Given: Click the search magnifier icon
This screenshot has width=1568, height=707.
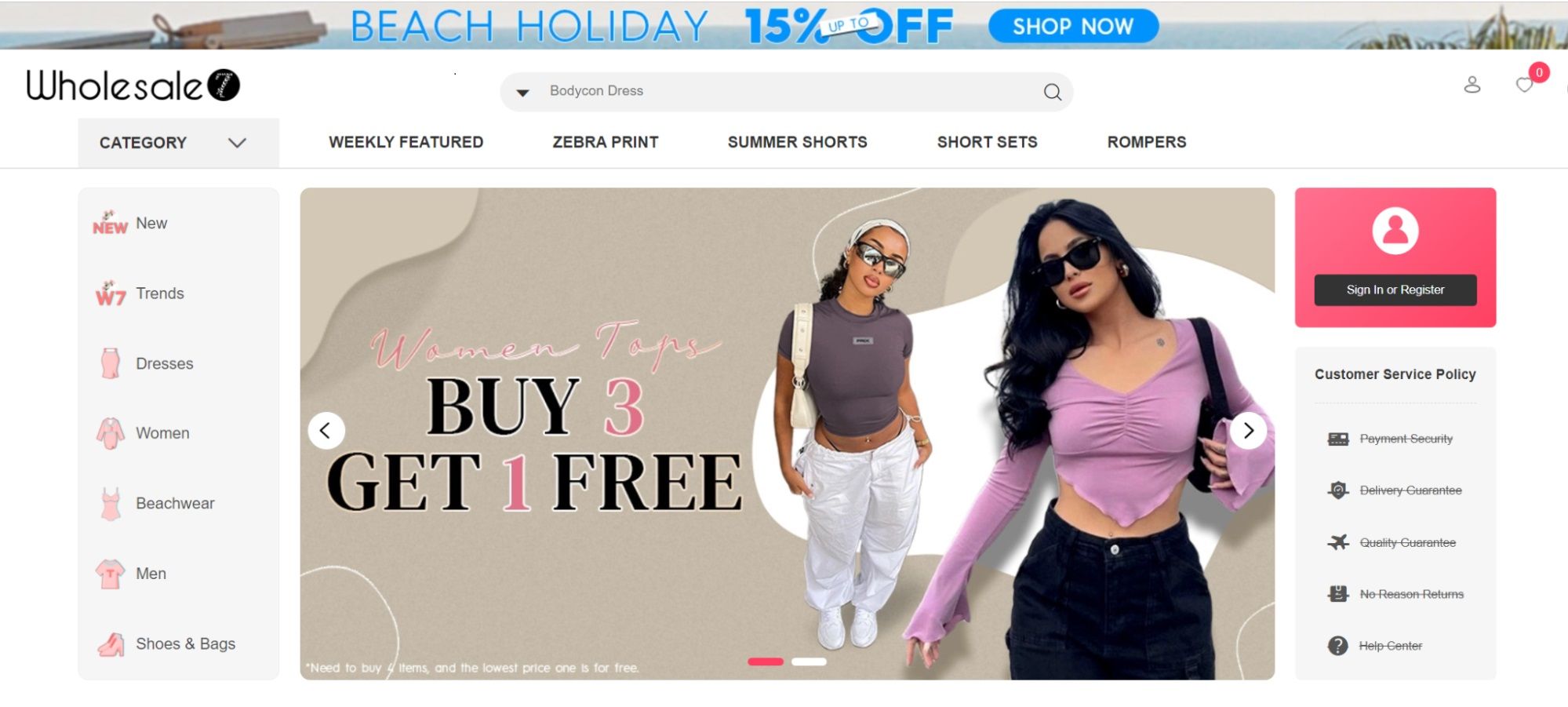Looking at the screenshot, I should click(1052, 92).
